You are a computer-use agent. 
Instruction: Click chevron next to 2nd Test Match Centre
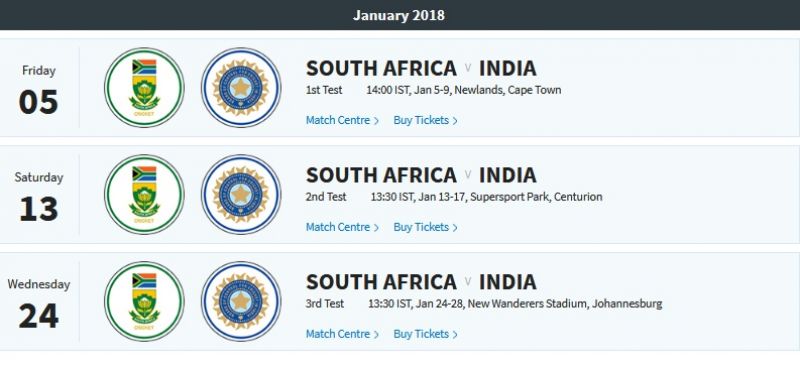point(376,228)
